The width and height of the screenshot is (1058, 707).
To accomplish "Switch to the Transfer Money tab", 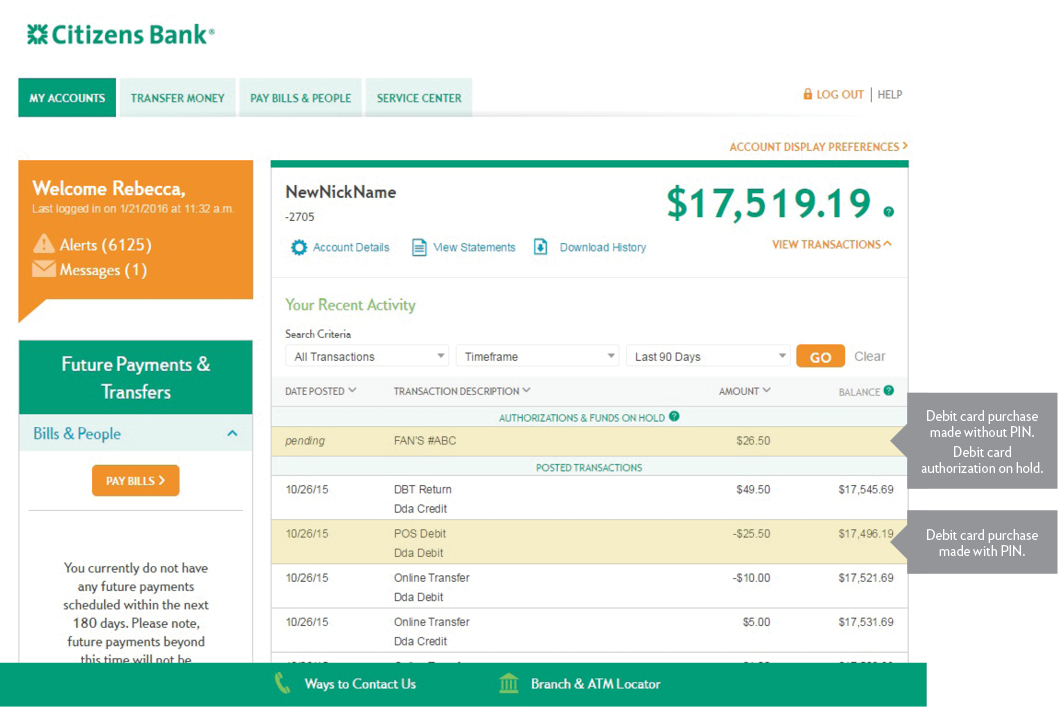I will [x=177, y=97].
